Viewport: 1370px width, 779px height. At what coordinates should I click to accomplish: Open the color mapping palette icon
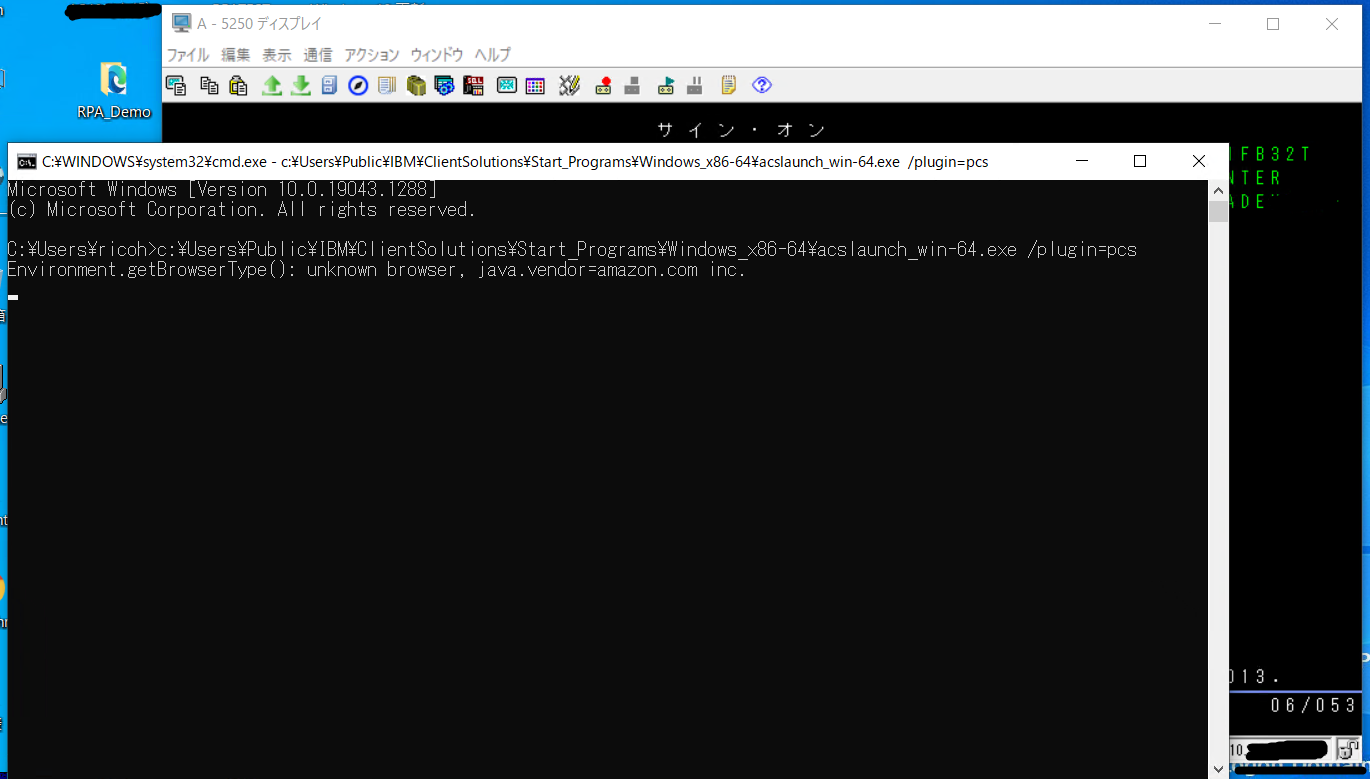tap(535, 85)
